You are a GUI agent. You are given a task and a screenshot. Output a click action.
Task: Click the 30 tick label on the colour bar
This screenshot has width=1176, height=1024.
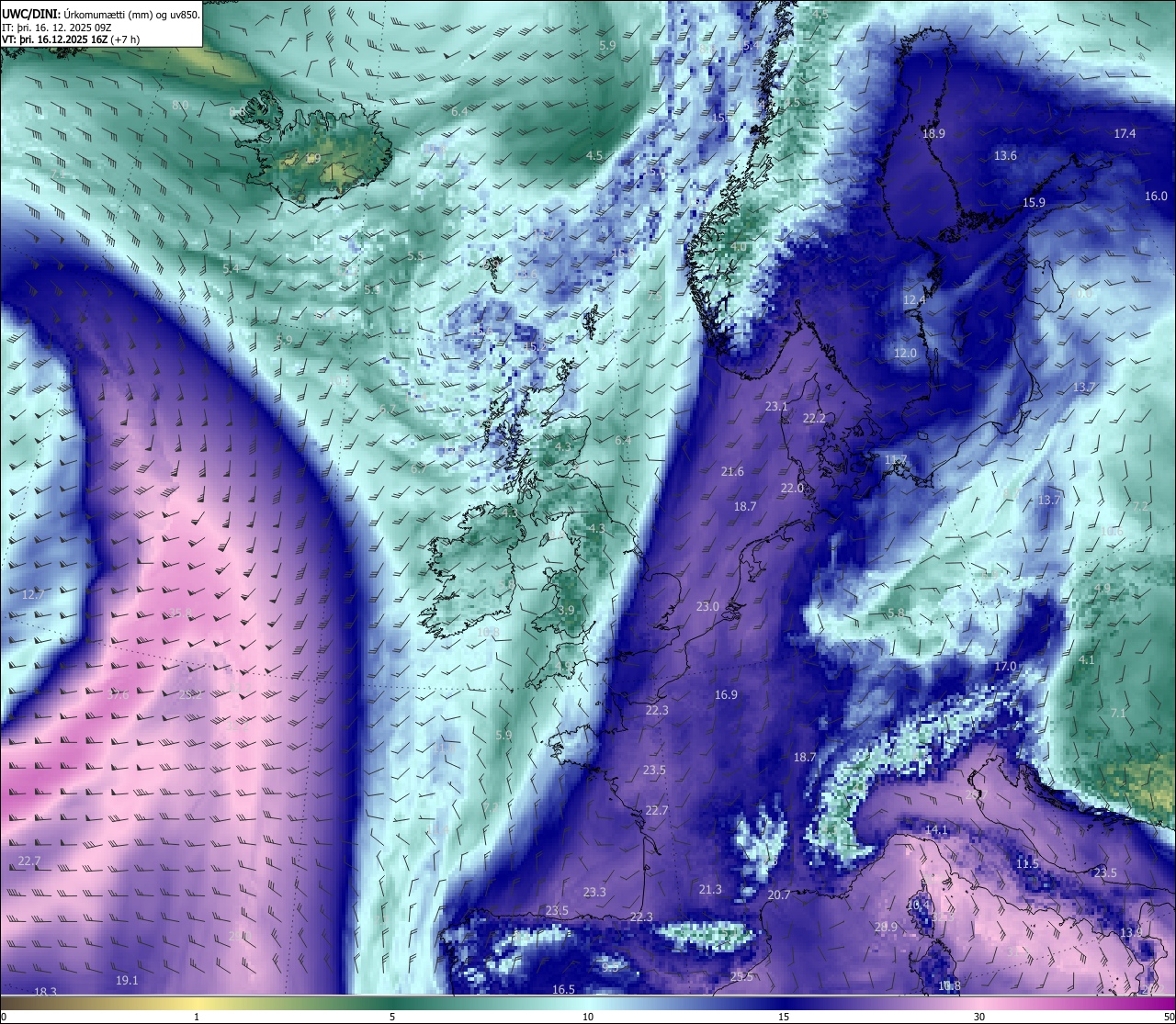click(x=979, y=1017)
